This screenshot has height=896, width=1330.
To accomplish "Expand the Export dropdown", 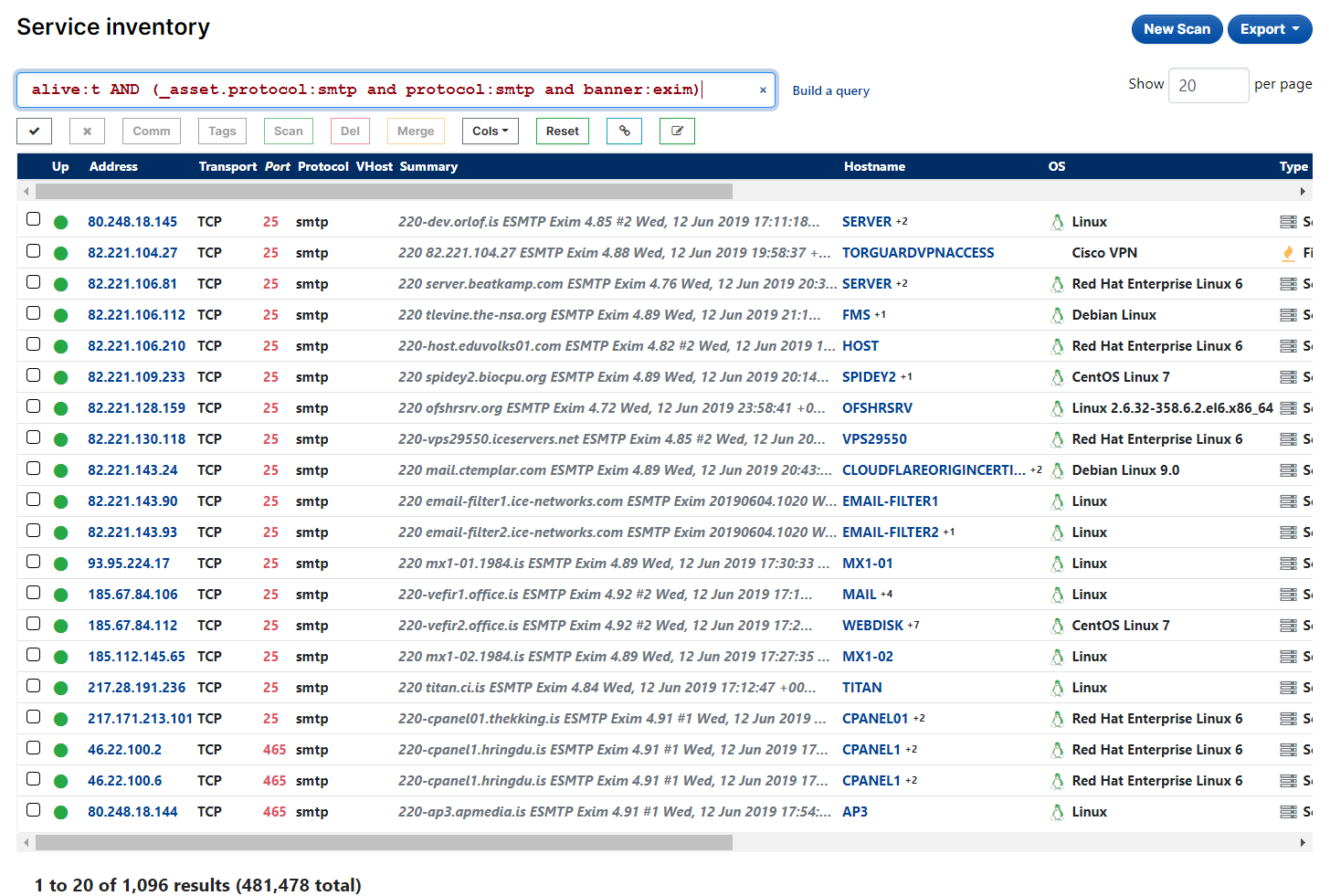I will [1270, 28].
